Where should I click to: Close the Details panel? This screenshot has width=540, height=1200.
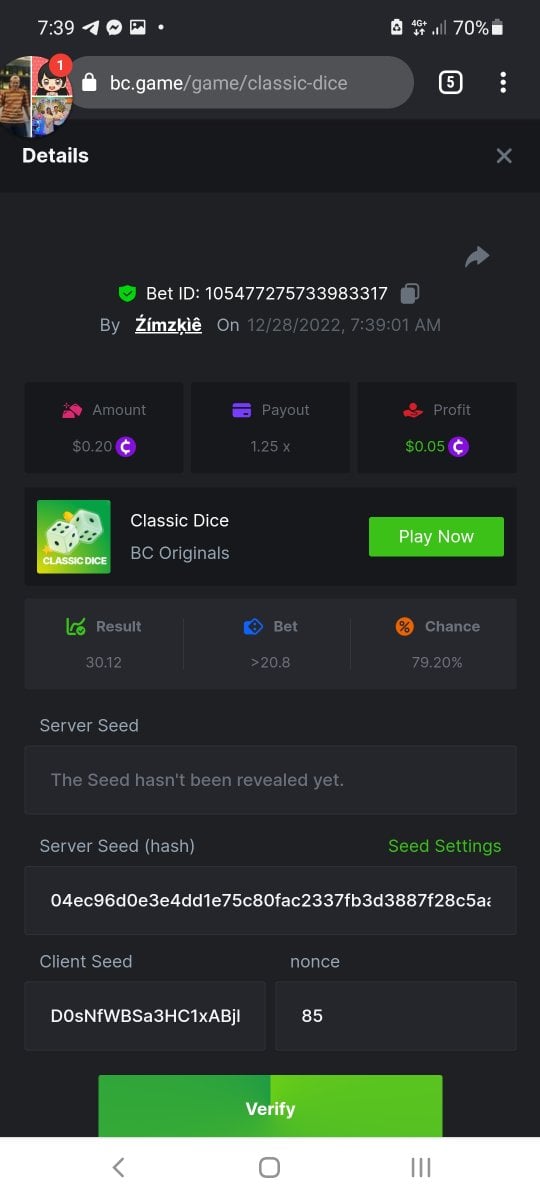[504, 155]
